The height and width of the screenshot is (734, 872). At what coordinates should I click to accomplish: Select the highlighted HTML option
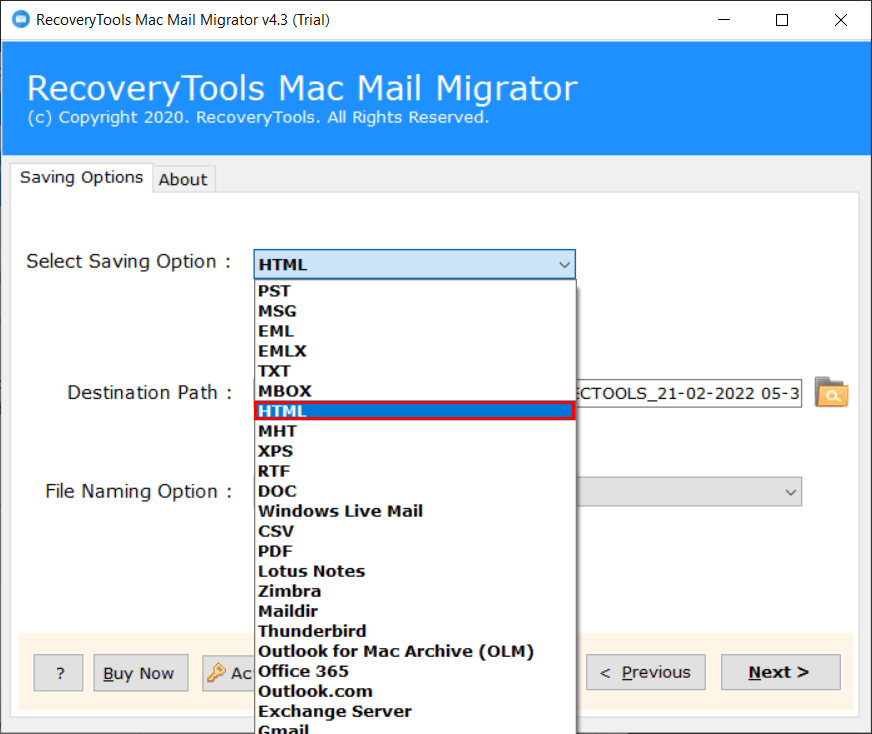pyautogui.click(x=415, y=411)
